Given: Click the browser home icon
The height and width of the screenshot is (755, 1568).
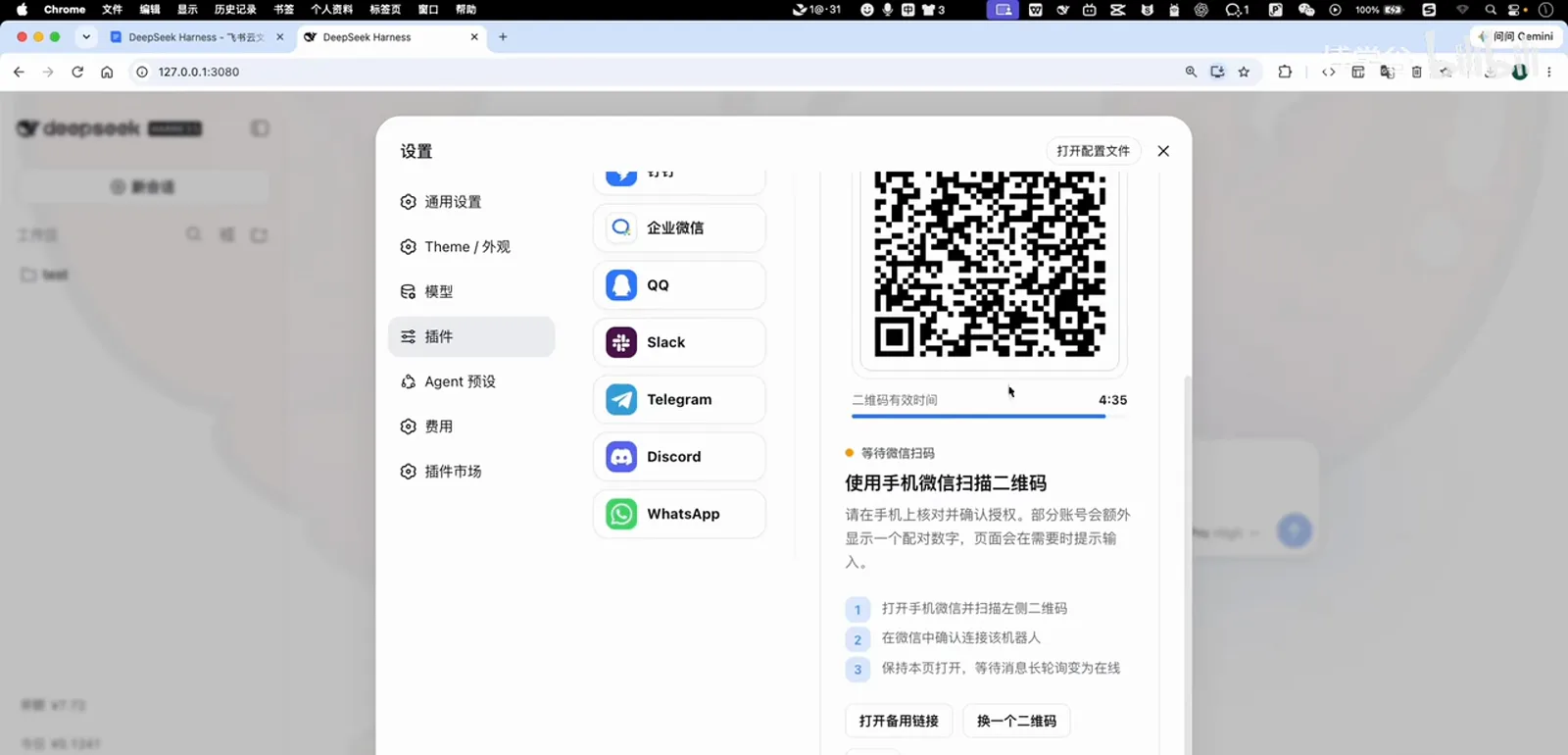Looking at the screenshot, I should [x=107, y=72].
